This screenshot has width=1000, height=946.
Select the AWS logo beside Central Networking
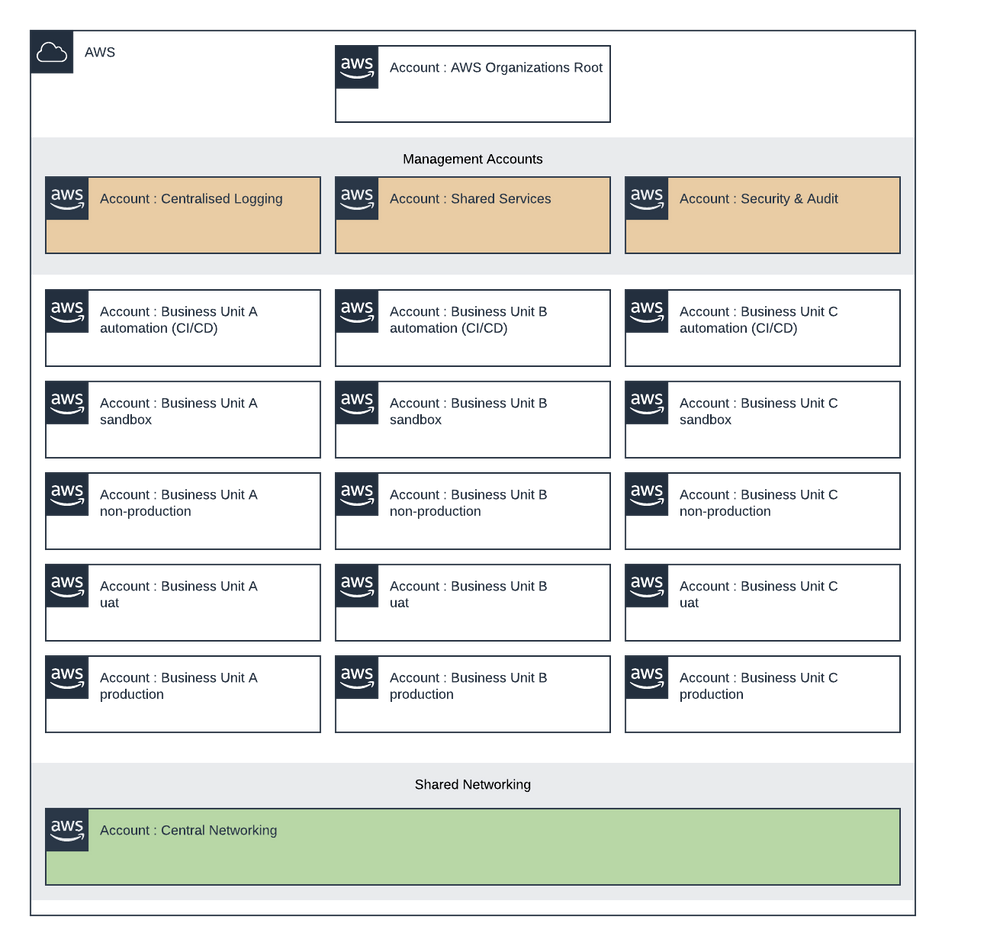66,829
